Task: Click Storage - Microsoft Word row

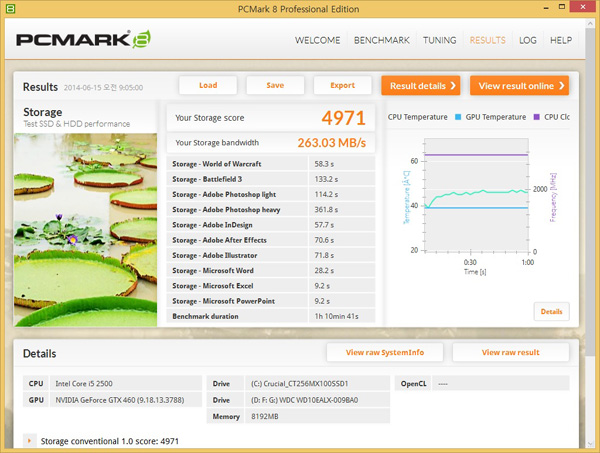Action: (271, 270)
